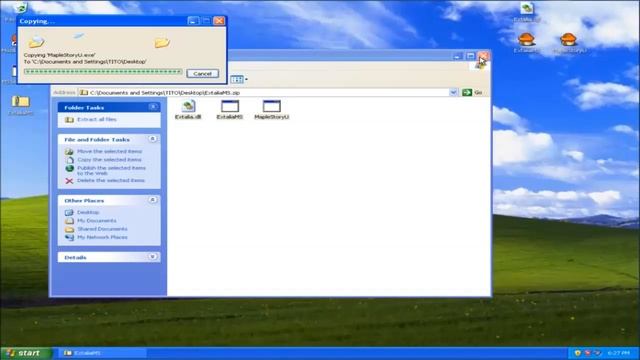Select the ExtaliaMS file in explorer window
This screenshot has height=360, width=640.
pos(230,109)
